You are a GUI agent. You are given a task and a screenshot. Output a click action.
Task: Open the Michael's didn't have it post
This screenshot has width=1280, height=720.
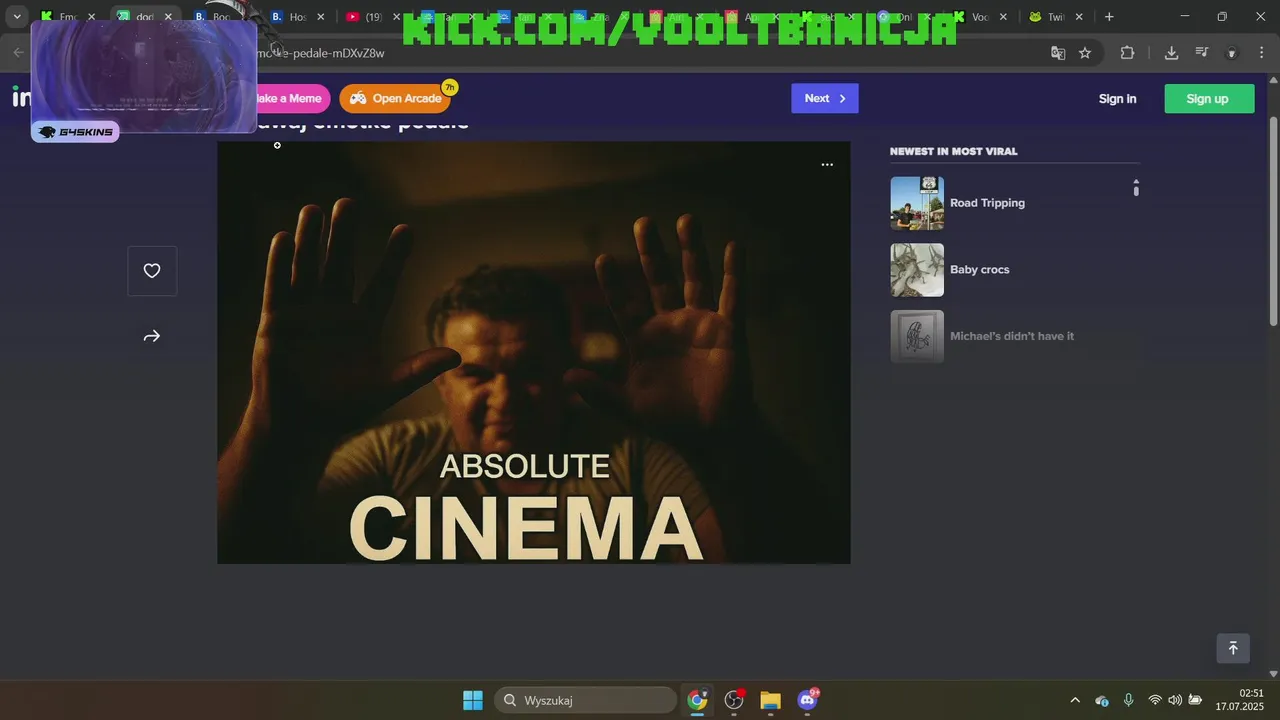coord(1012,337)
